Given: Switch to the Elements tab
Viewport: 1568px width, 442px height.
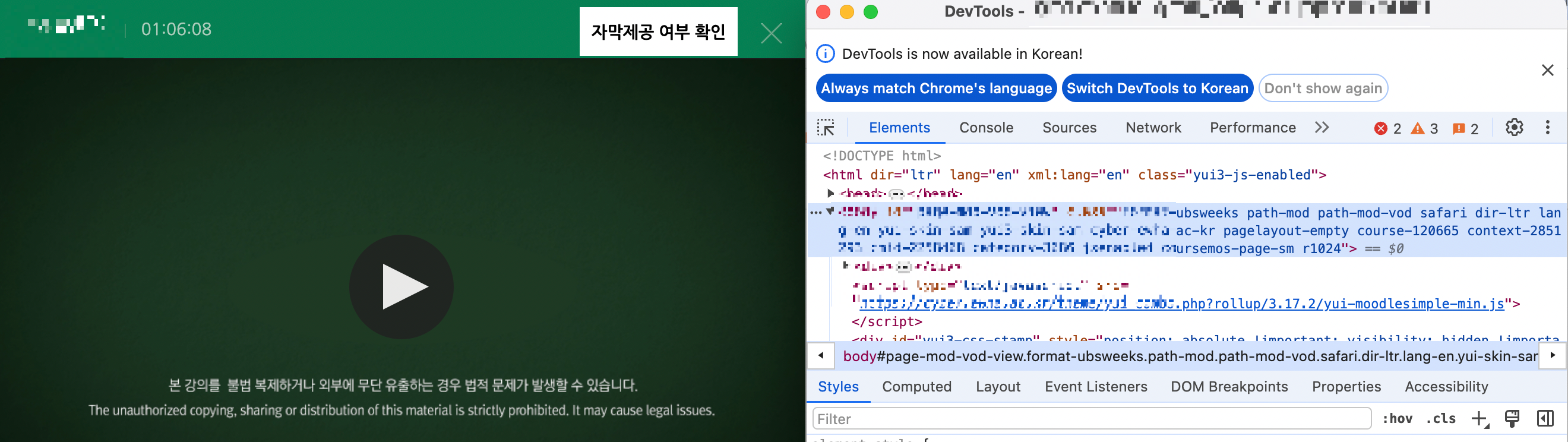Looking at the screenshot, I should 899,128.
